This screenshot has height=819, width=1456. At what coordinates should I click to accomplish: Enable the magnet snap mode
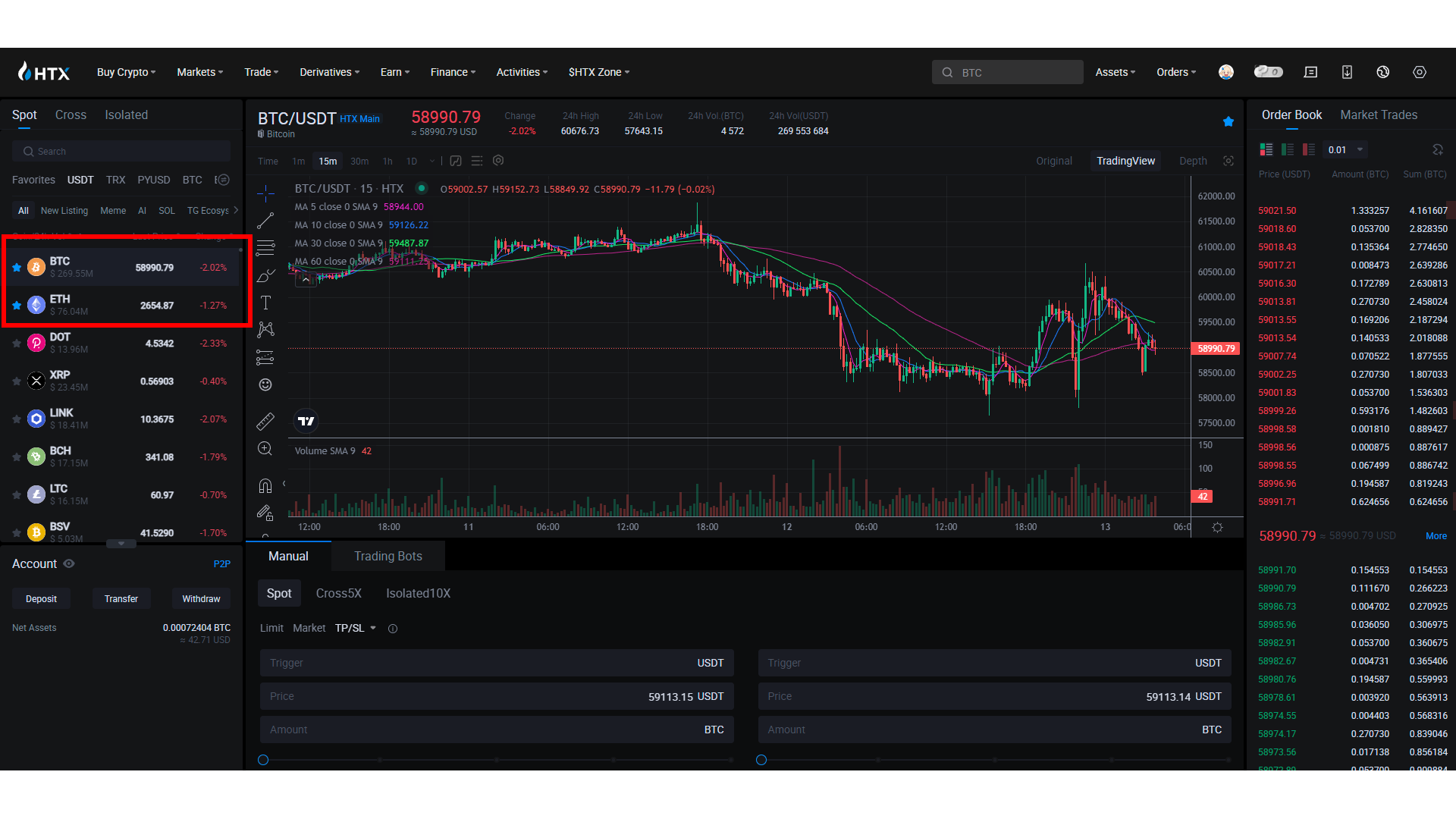click(265, 485)
